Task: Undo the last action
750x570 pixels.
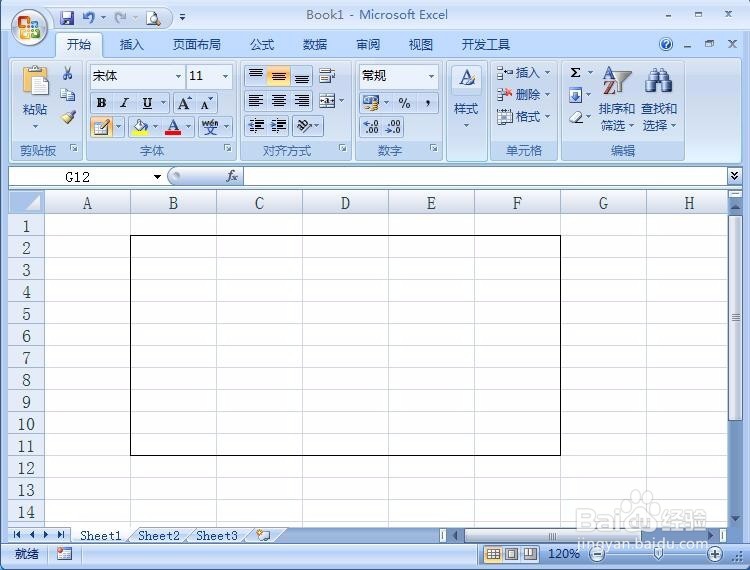Action: (x=88, y=18)
